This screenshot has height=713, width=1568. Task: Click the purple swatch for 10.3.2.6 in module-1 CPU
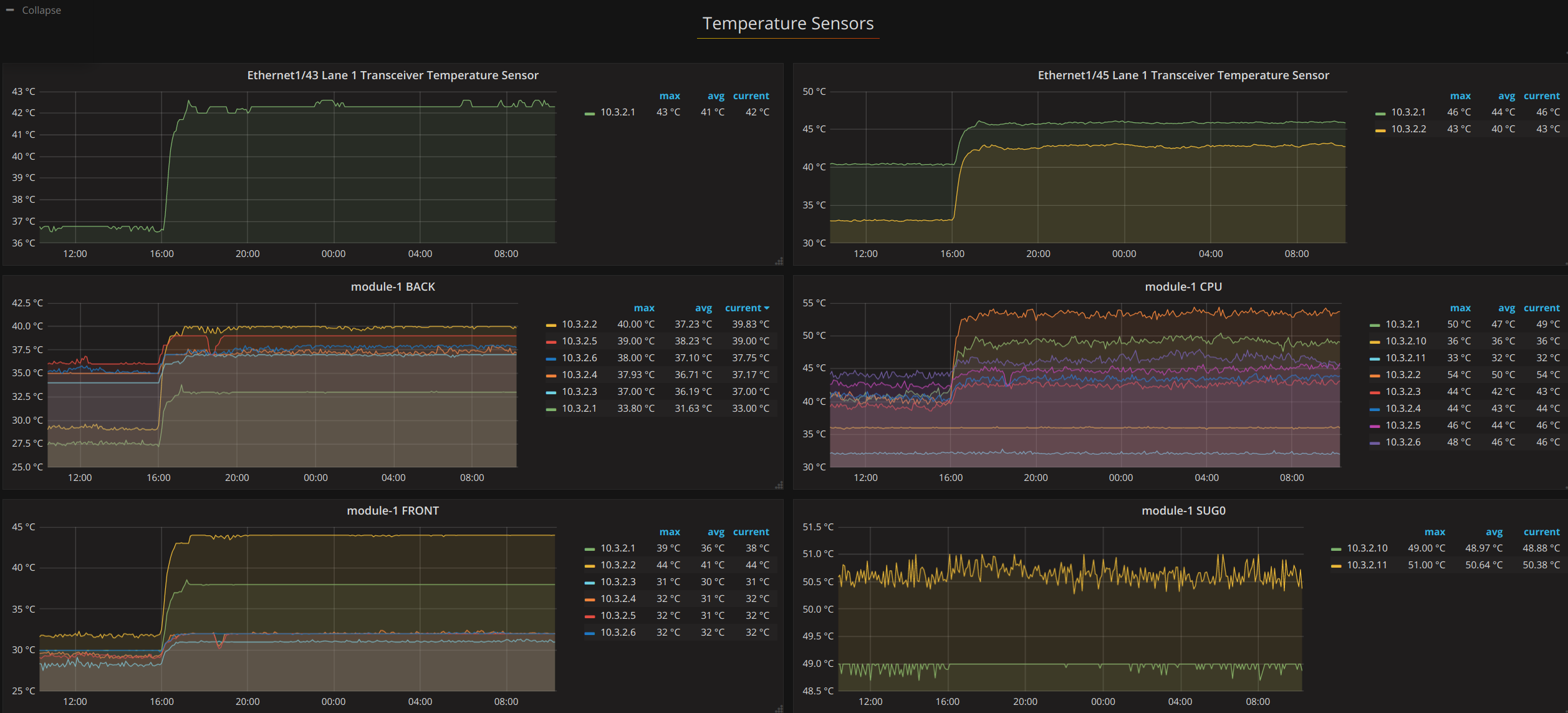(1375, 444)
